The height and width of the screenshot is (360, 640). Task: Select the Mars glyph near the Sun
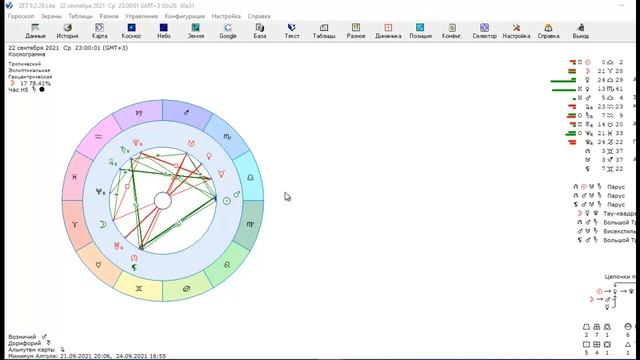tap(236, 194)
